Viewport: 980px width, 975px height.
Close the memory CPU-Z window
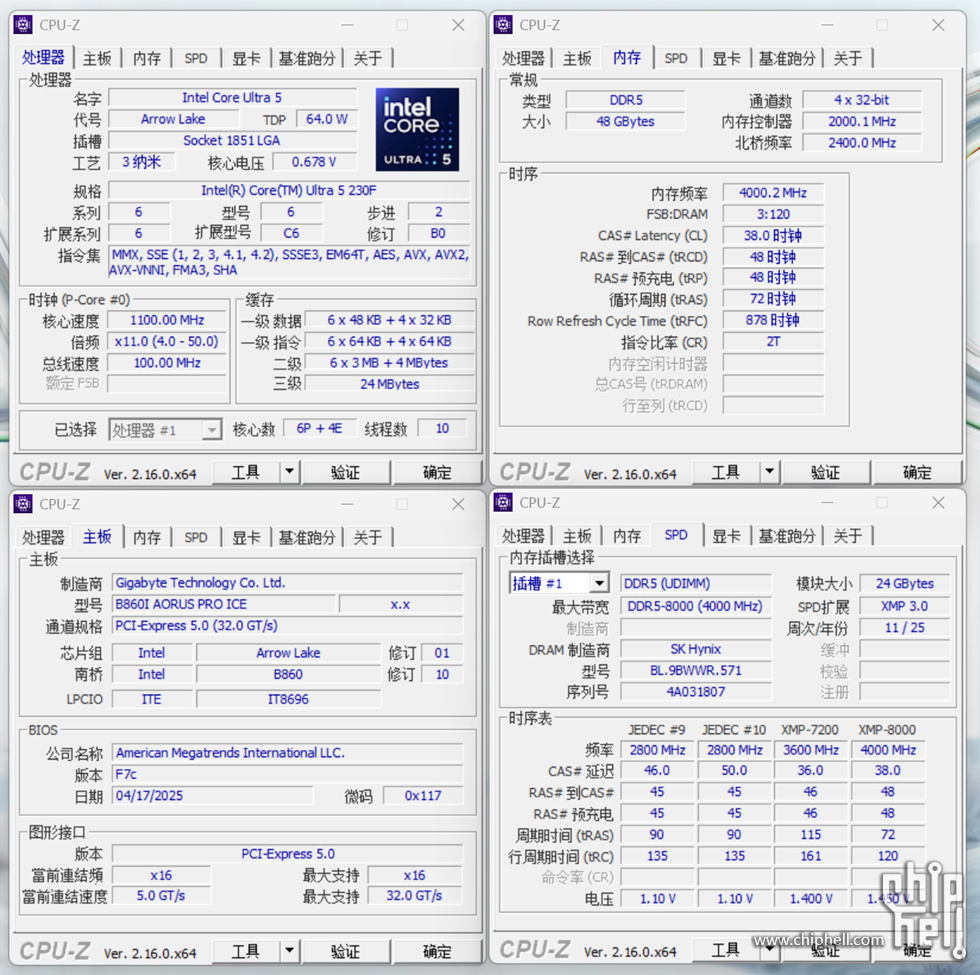coord(938,25)
